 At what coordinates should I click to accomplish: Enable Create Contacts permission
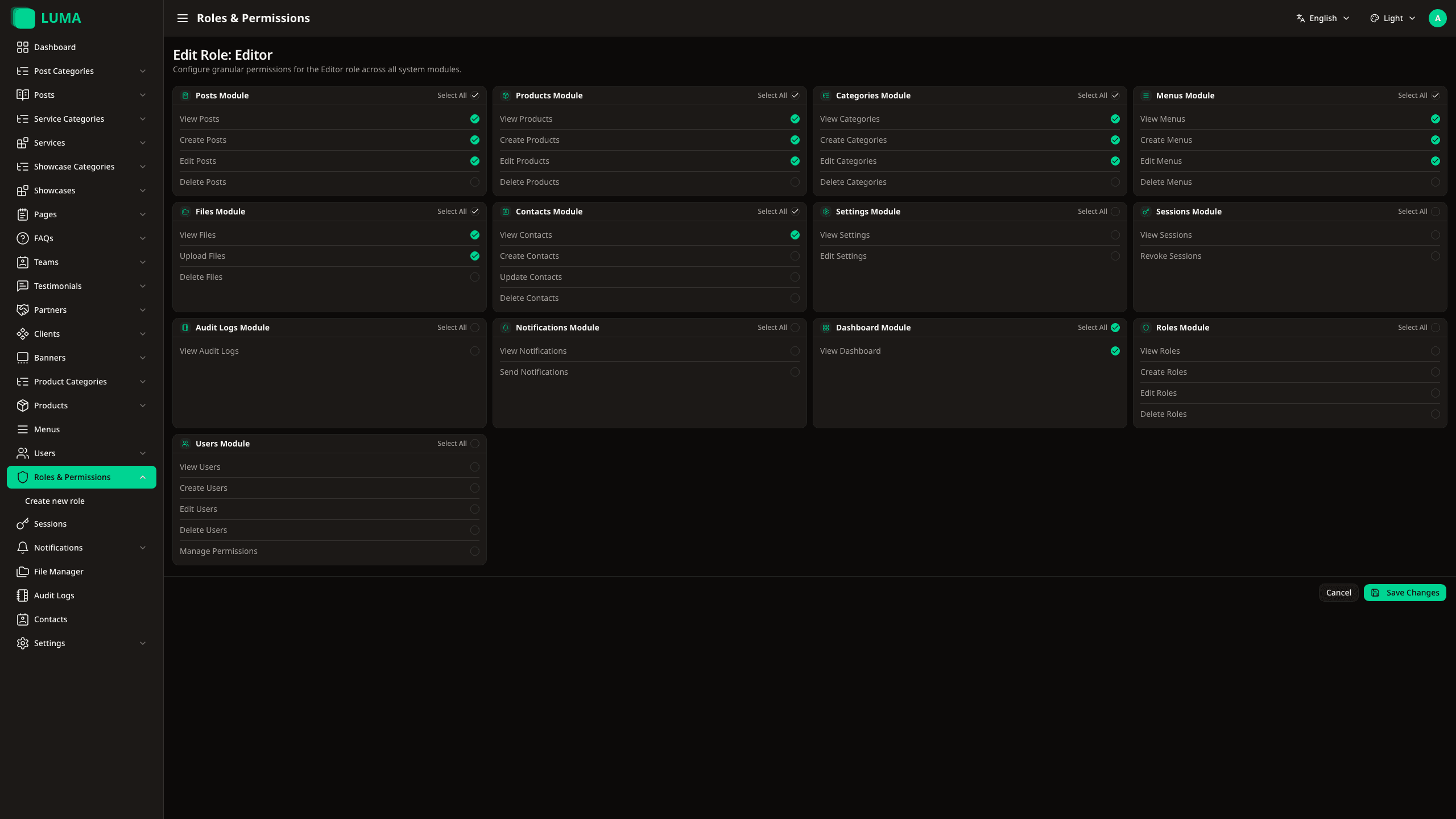[795, 256]
